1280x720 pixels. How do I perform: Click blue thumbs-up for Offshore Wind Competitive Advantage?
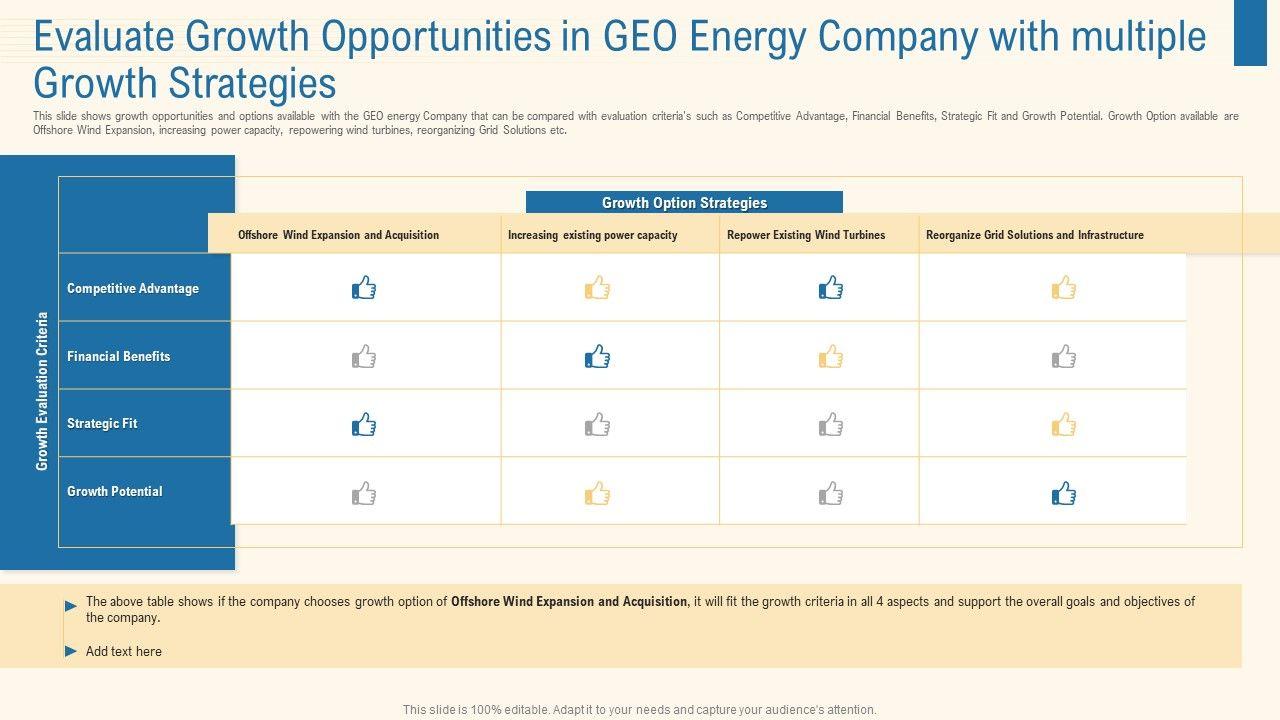(x=364, y=288)
